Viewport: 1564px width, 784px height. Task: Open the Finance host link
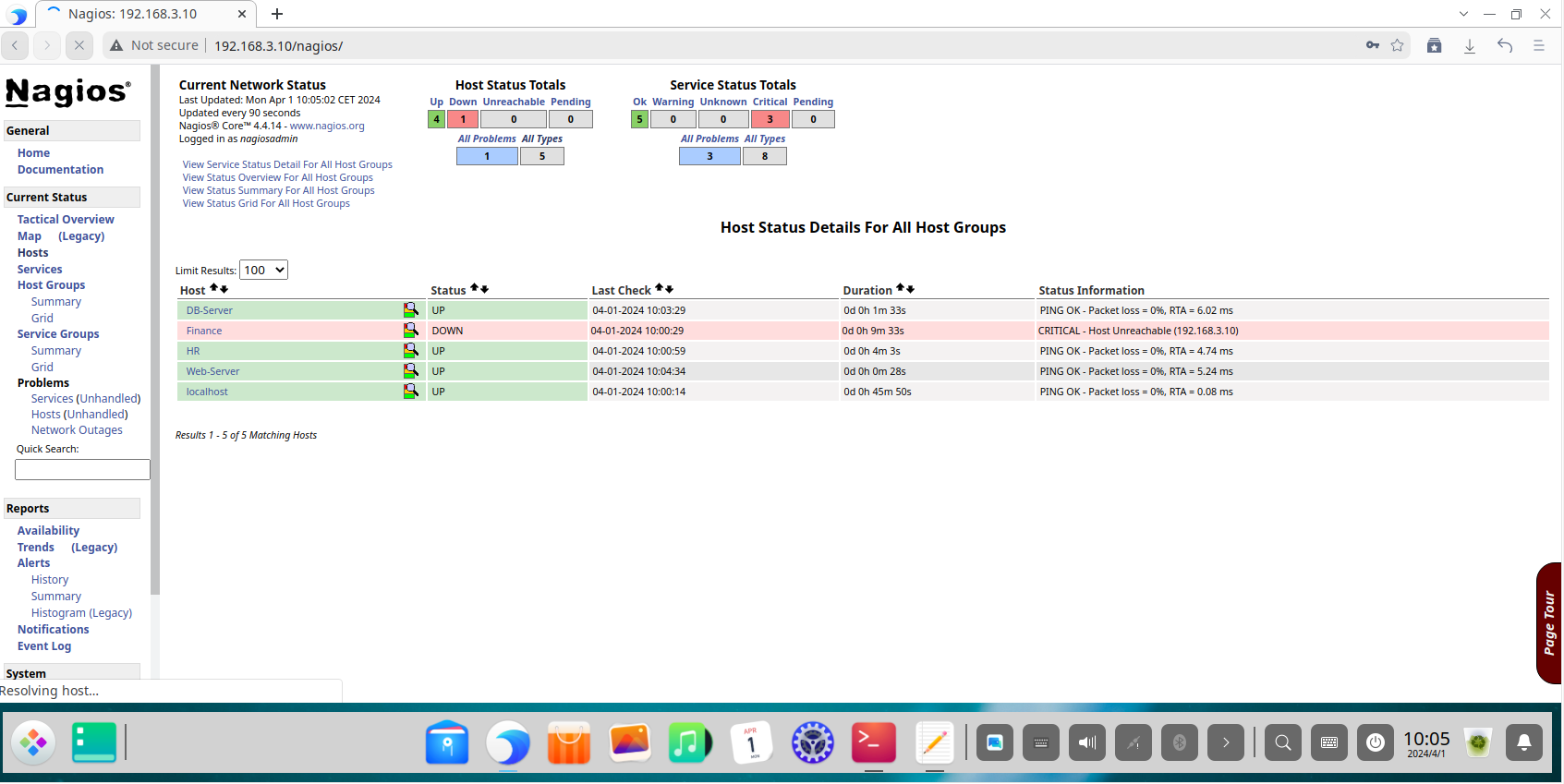pos(204,331)
